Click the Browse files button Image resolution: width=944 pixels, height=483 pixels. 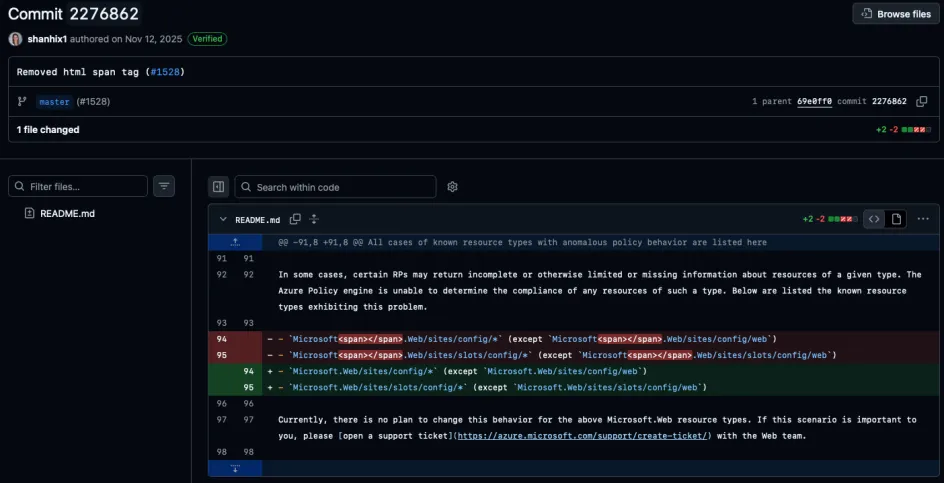point(896,14)
